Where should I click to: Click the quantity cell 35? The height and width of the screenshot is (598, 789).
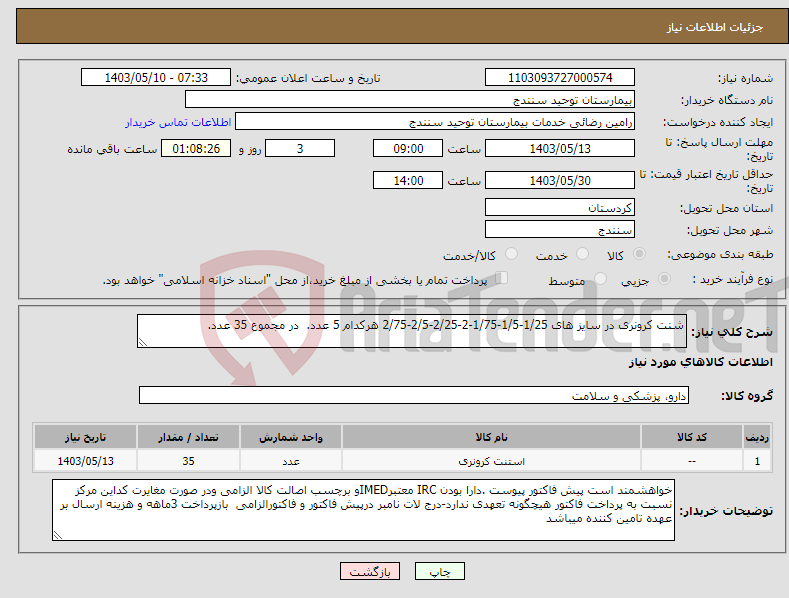click(188, 461)
